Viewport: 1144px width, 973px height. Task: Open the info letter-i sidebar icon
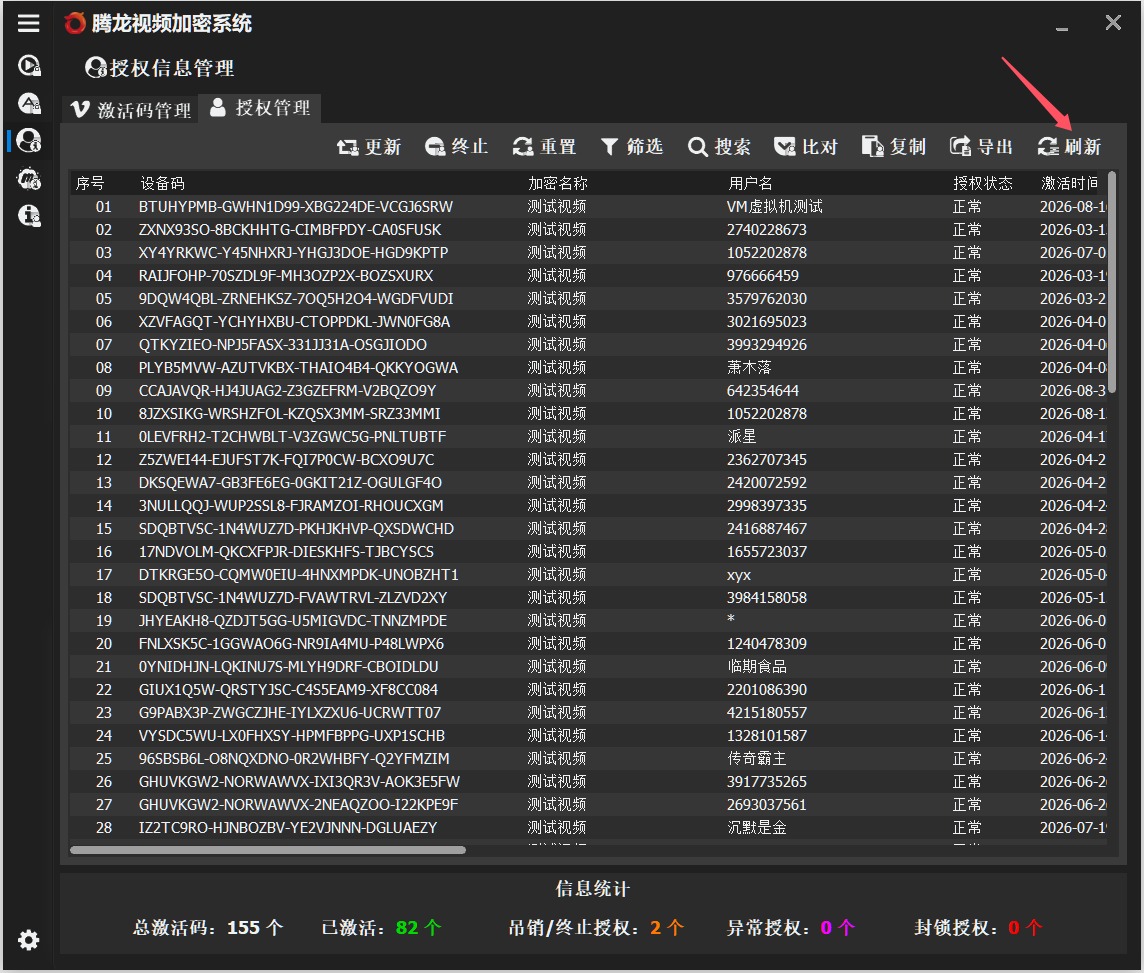coord(28,215)
